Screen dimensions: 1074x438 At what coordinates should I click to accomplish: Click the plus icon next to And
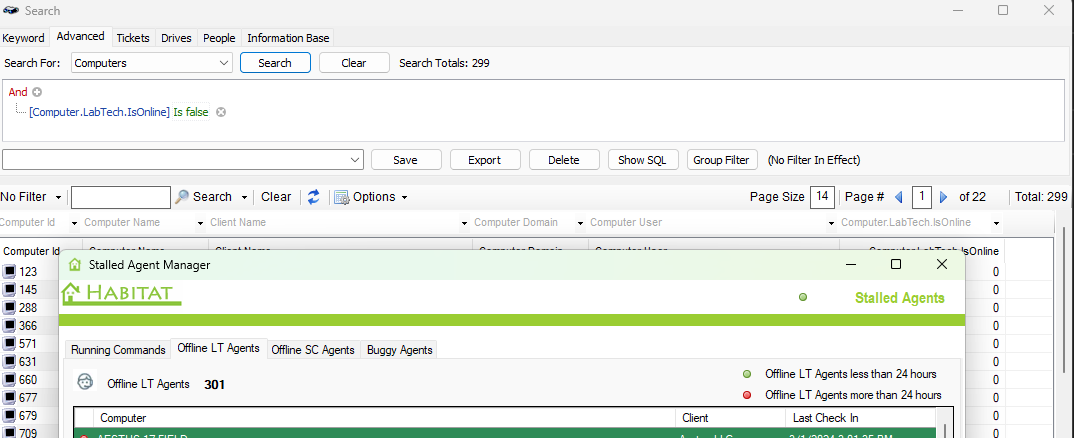tap(37, 92)
